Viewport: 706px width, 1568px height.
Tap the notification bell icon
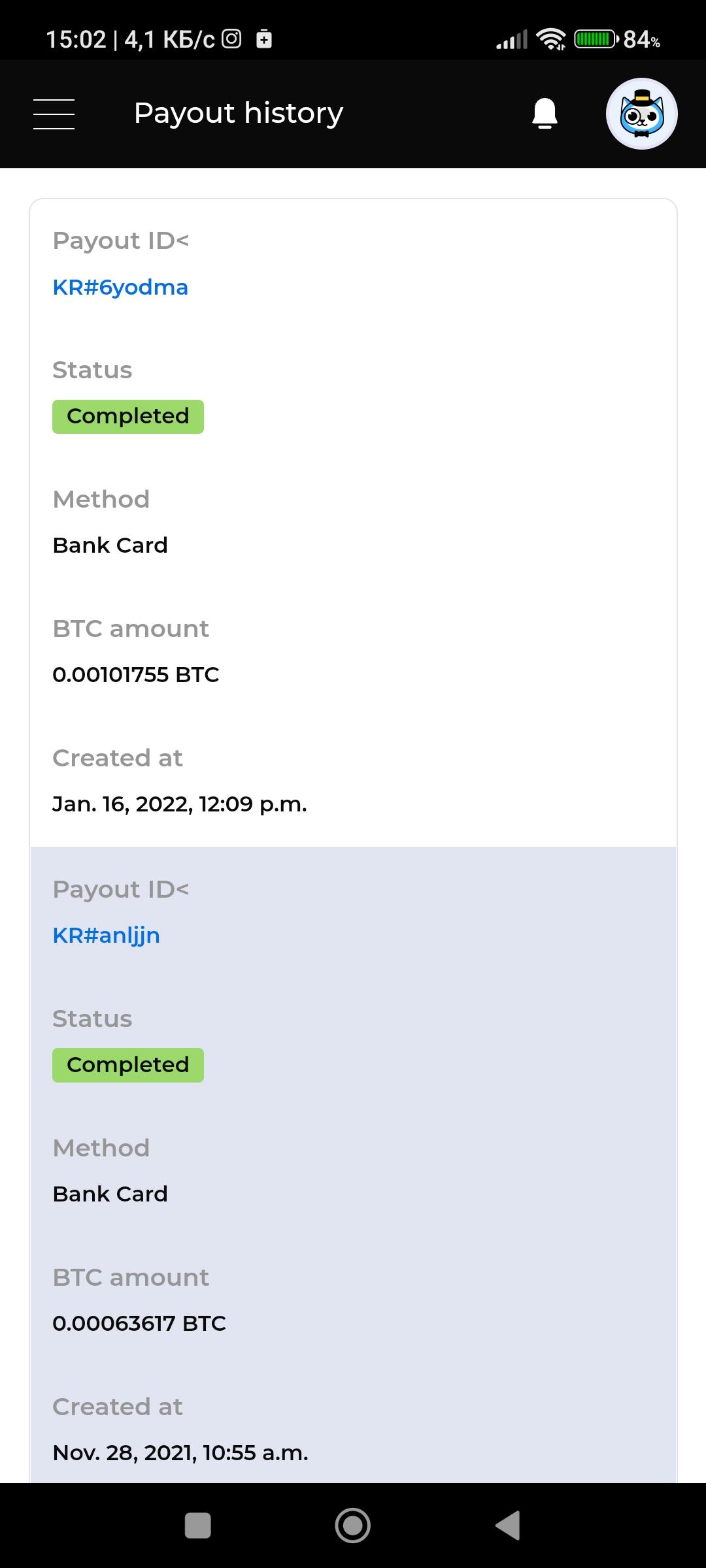(x=545, y=114)
